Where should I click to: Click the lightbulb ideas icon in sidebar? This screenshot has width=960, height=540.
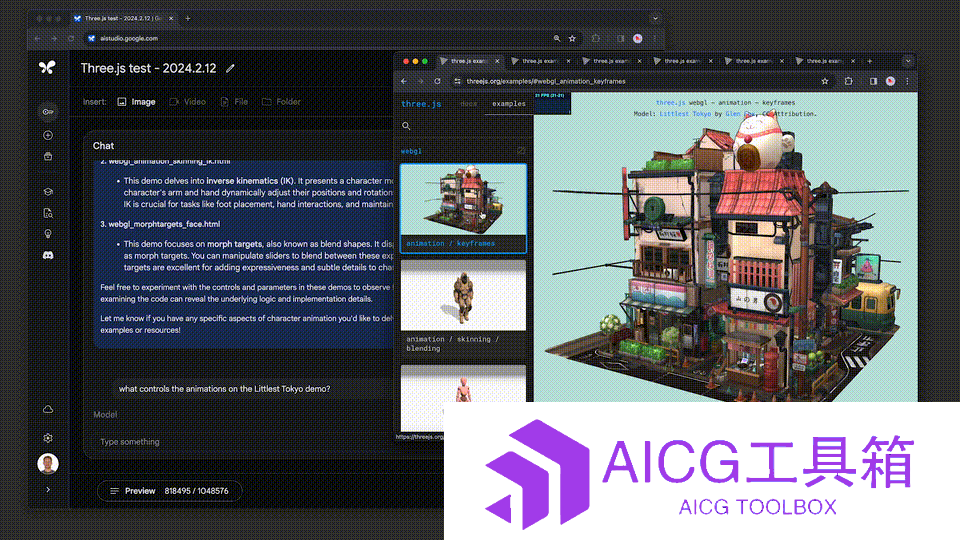pos(48,234)
